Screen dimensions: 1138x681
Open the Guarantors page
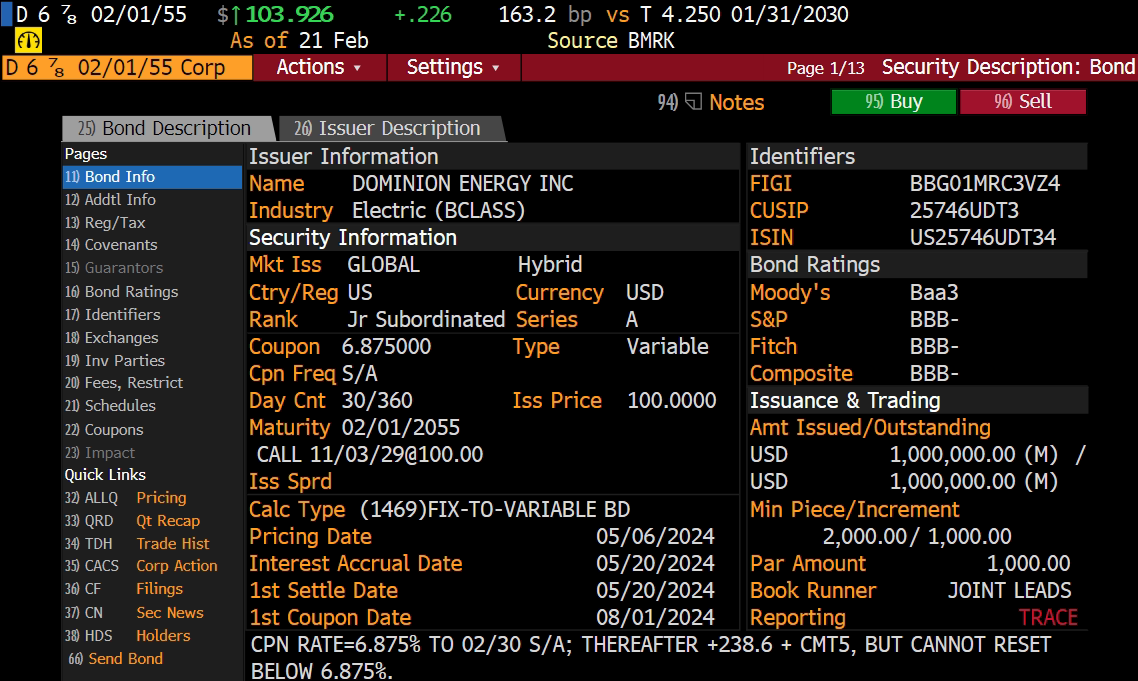[114, 268]
